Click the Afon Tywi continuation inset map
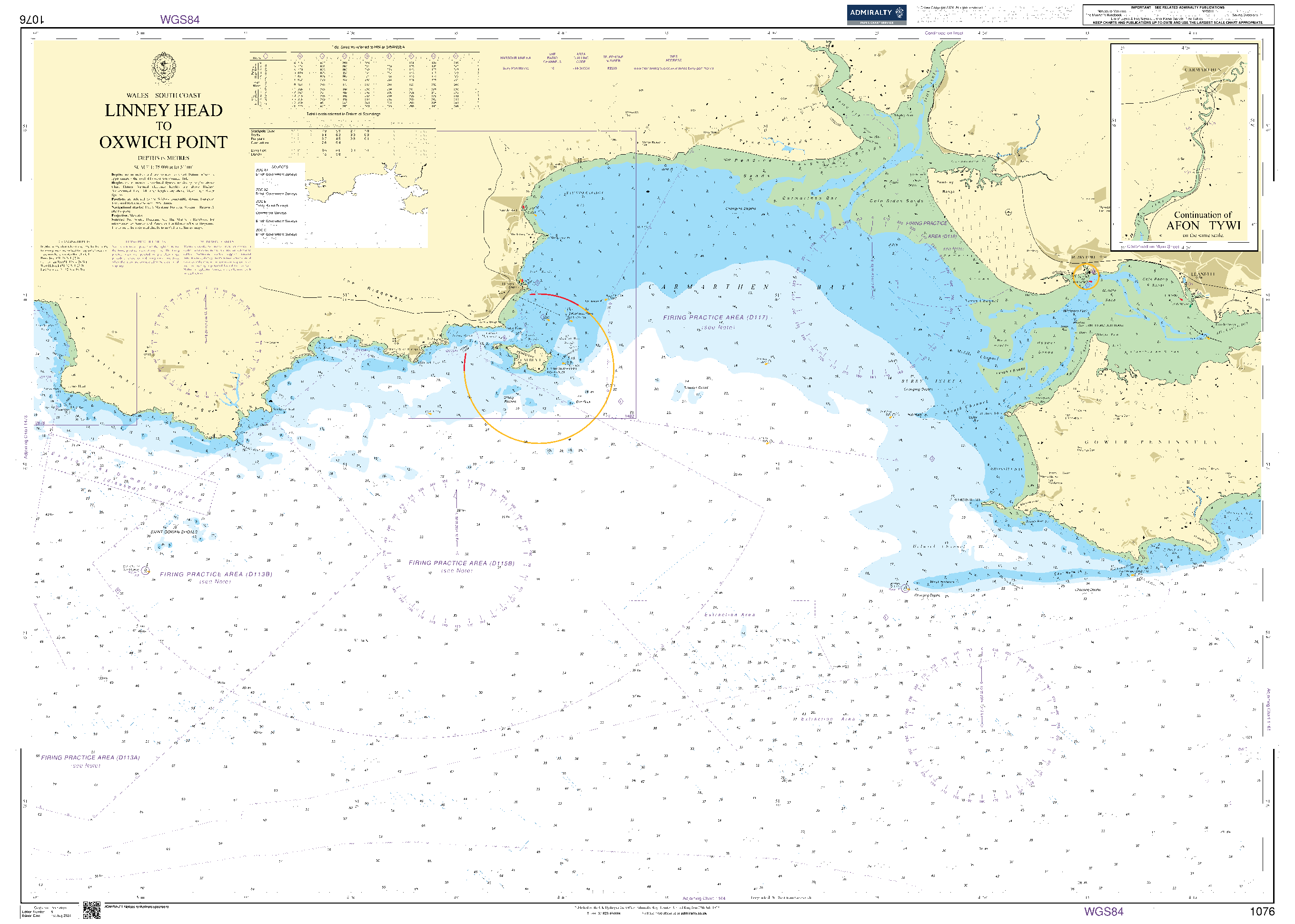1295x924 pixels. coord(1184,147)
